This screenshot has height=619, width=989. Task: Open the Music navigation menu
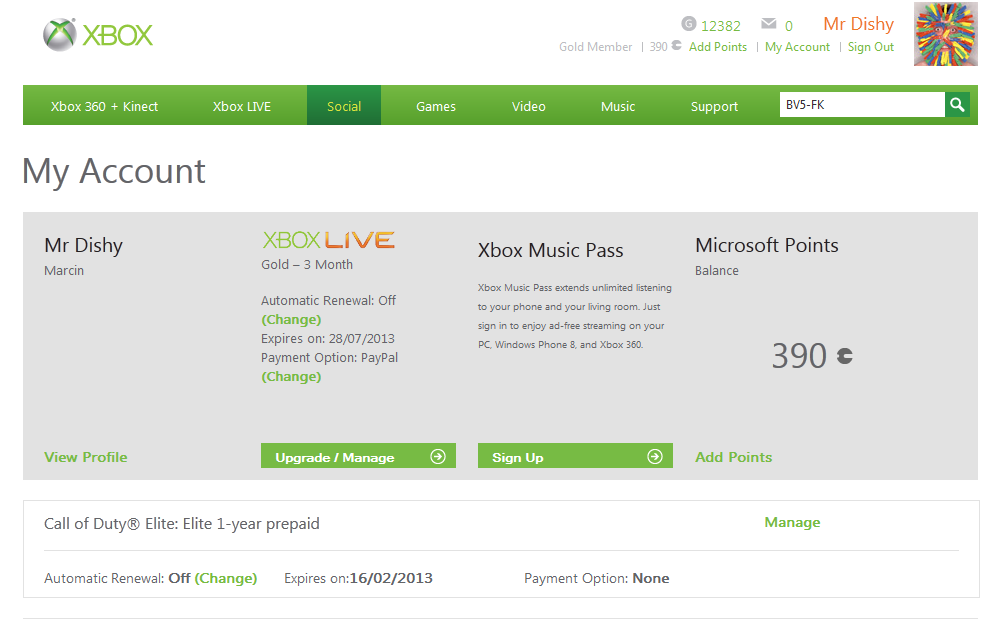tap(617, 106)
